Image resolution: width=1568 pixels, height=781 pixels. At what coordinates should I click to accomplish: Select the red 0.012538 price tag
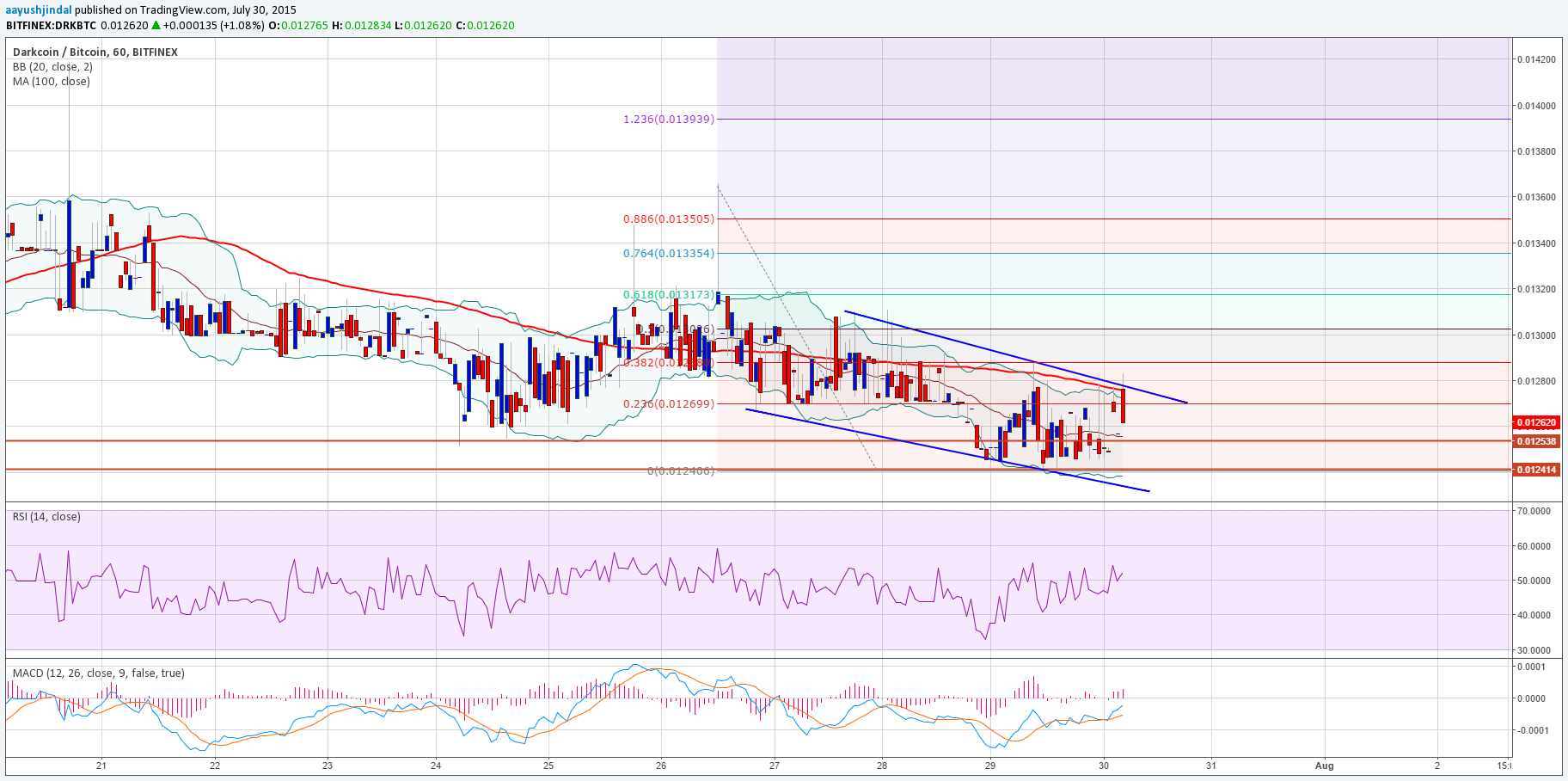coord(1535,441)
